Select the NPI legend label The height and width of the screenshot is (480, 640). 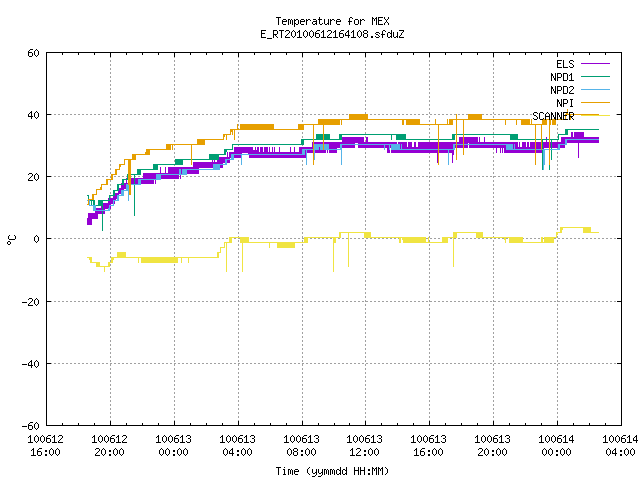coord(565,103)
